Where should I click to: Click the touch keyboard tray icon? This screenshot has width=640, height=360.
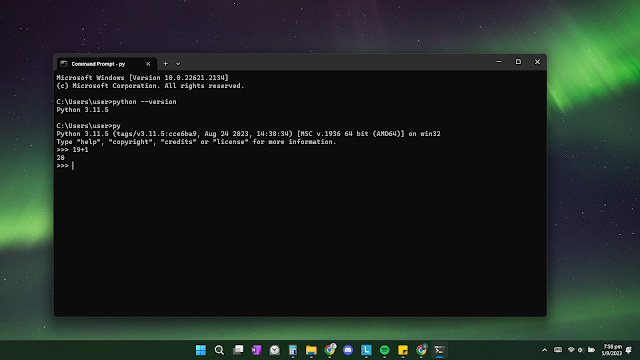[x=558, y=350]
